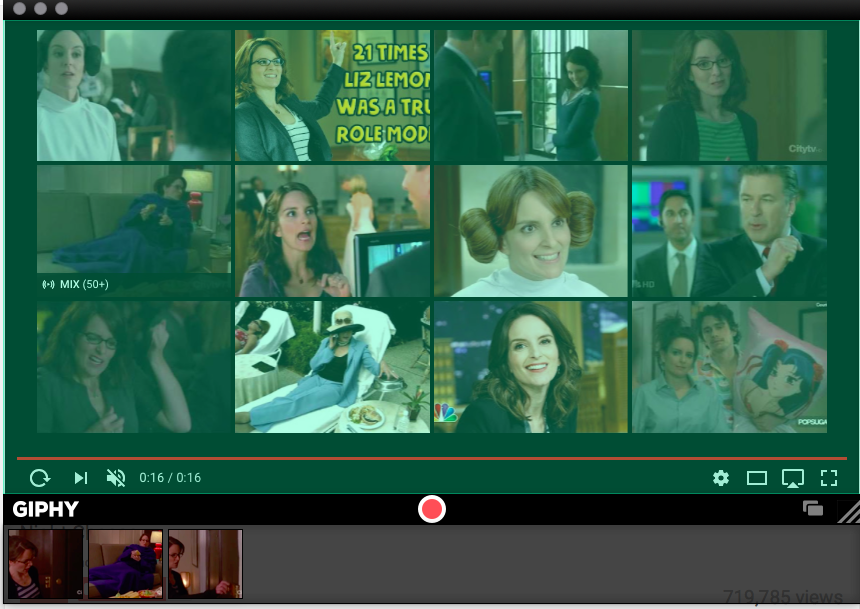This screenshot has height=609, width=860.
Task: Select the second captured GIF with blue blanket
Action: [x=125, y=564]
